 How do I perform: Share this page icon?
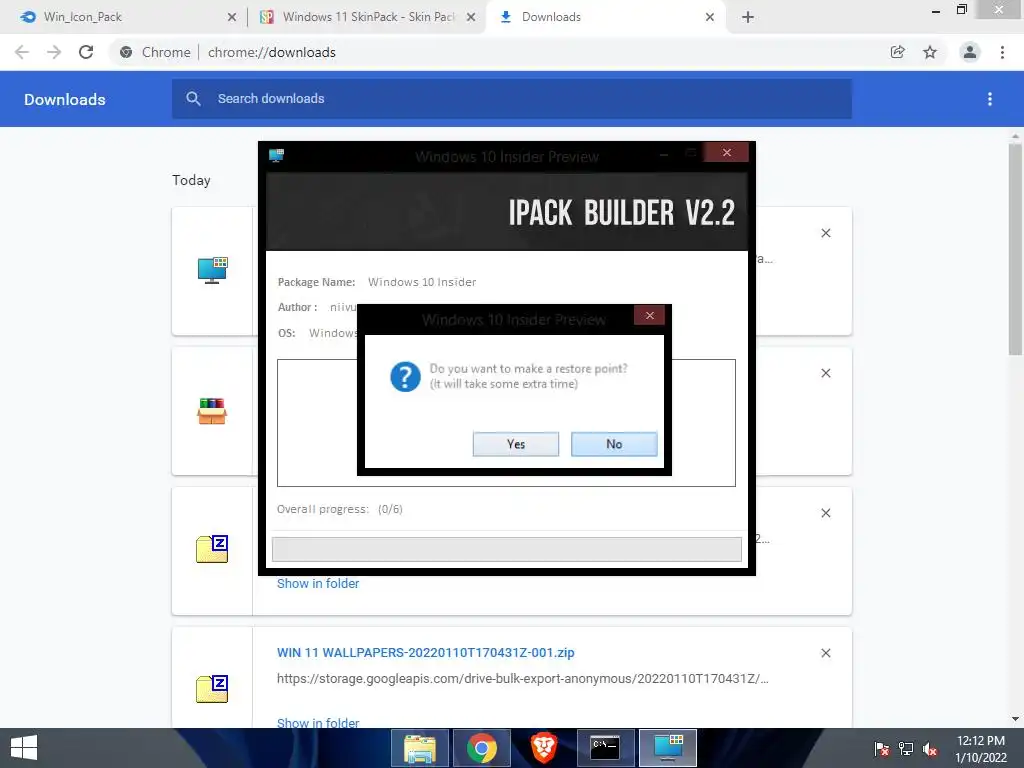coord(898,52)
